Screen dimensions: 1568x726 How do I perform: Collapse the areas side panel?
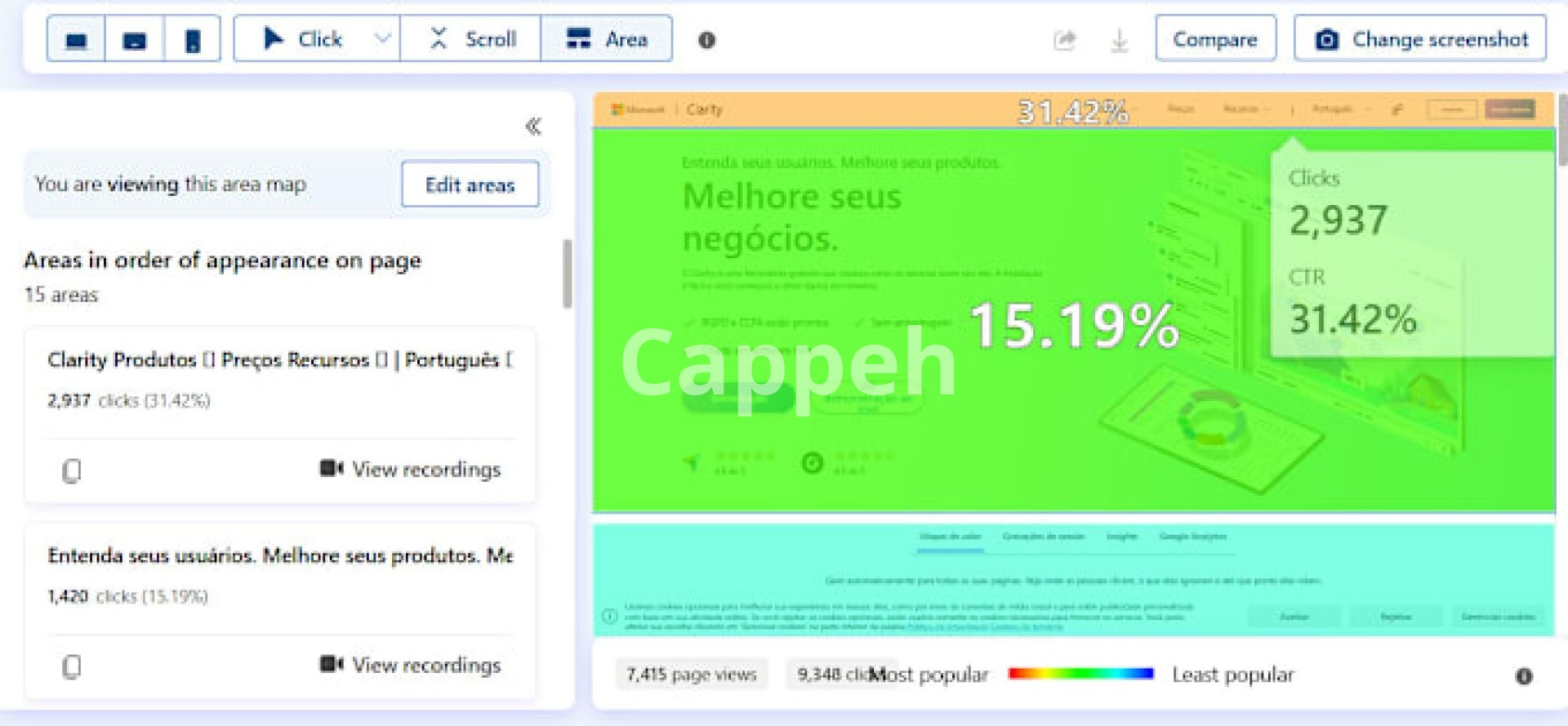click(533, 127)
